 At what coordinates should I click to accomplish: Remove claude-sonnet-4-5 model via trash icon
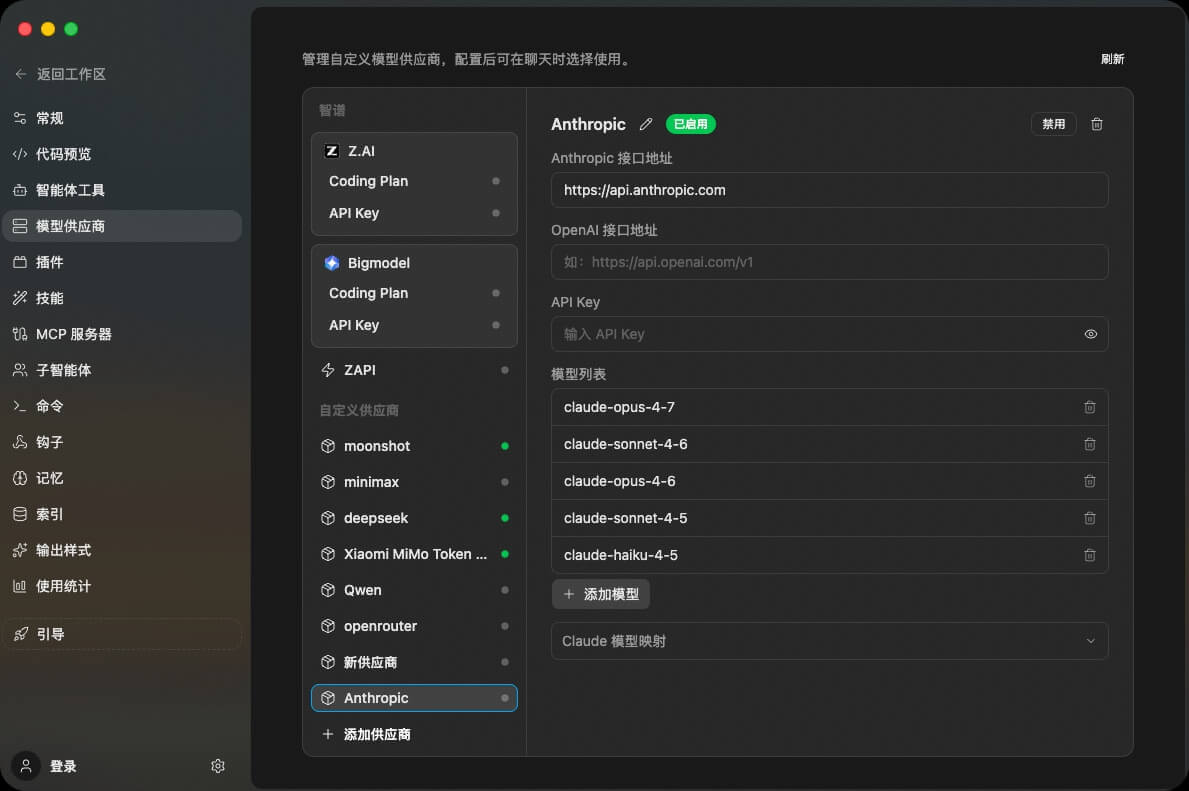[x=1090, y=518]
